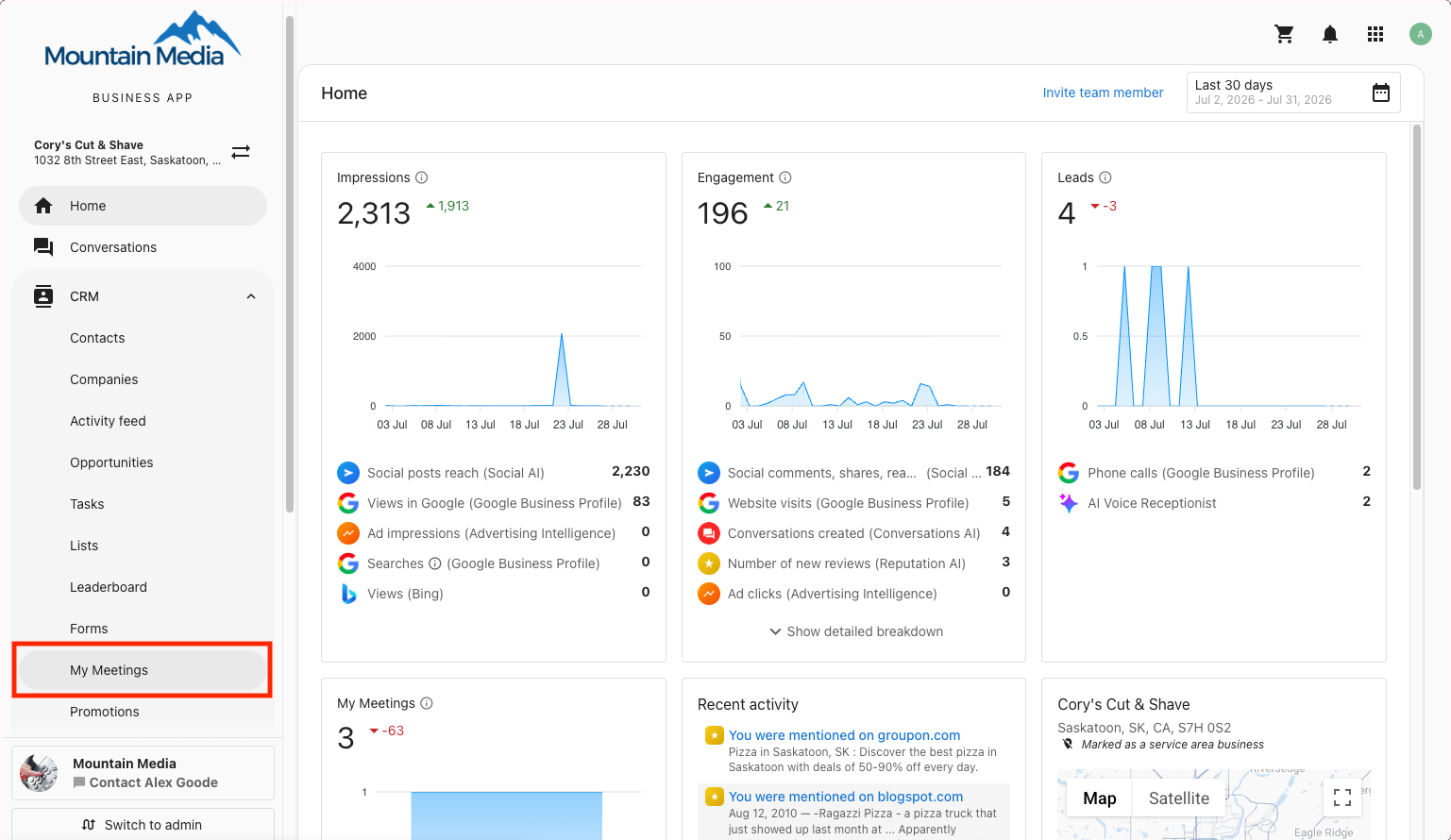
Task: Click the Social posts reach value 2,230
Action: coord(631,471)
